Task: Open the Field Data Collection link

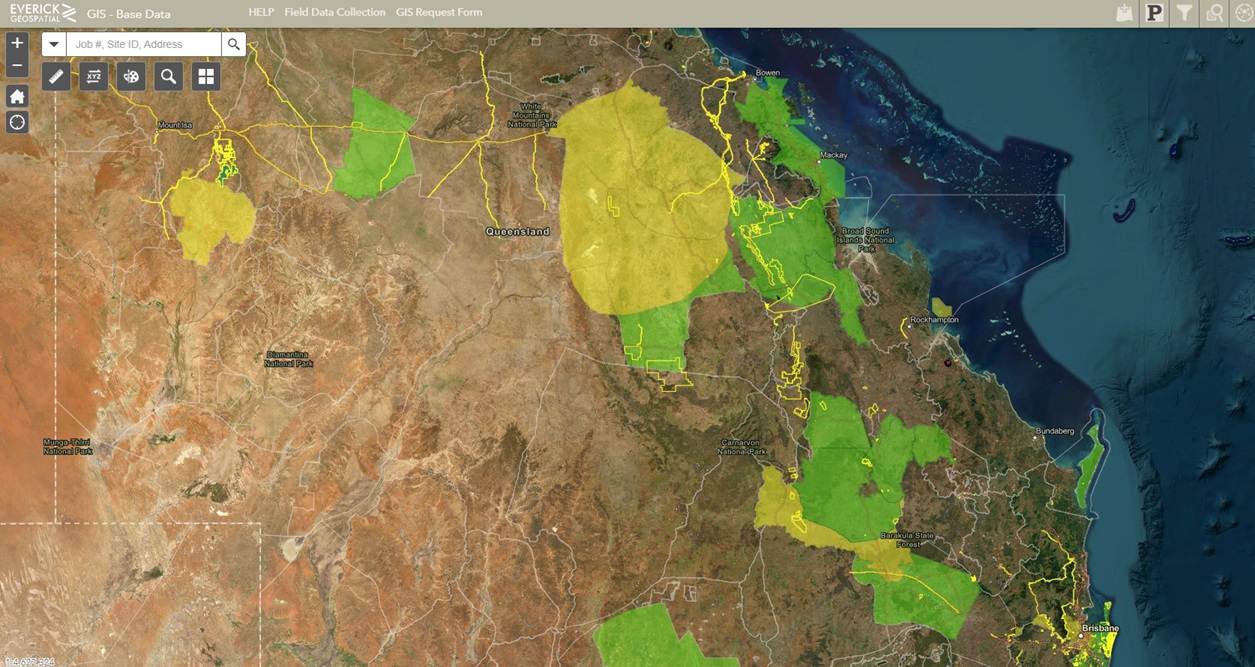Action: 334,13
